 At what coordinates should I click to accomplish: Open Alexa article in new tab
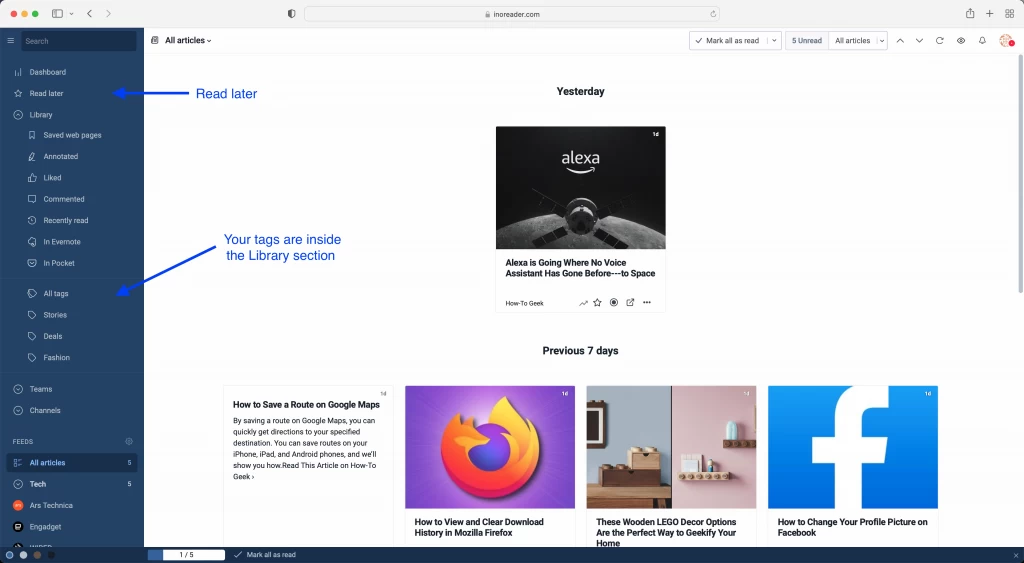pyautogui.click(x=630, y=302)
